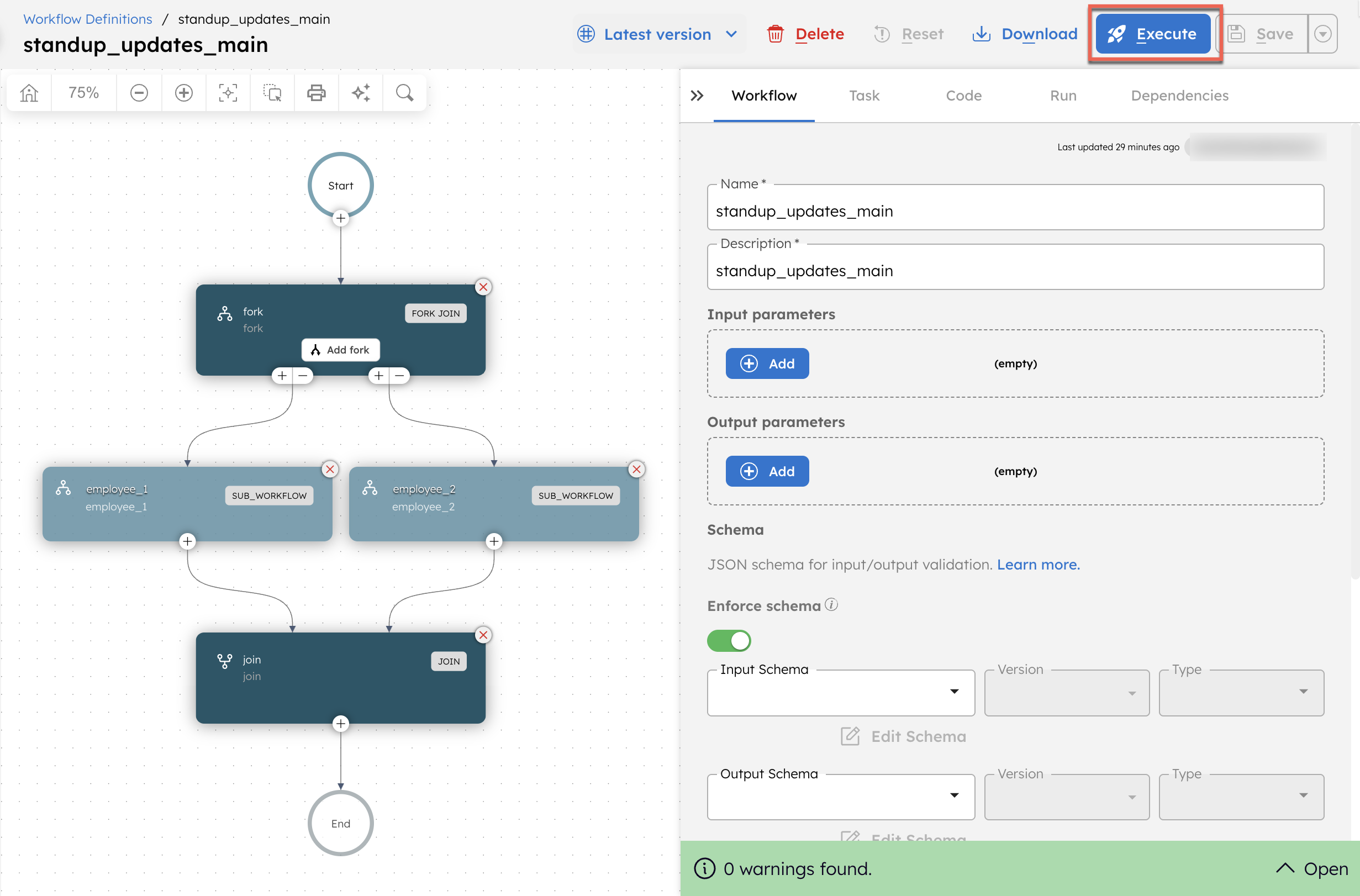Viewport: 1360px width, 896px height.
Task: Open the Output Schema dropdown
Action: pos(840,796)
